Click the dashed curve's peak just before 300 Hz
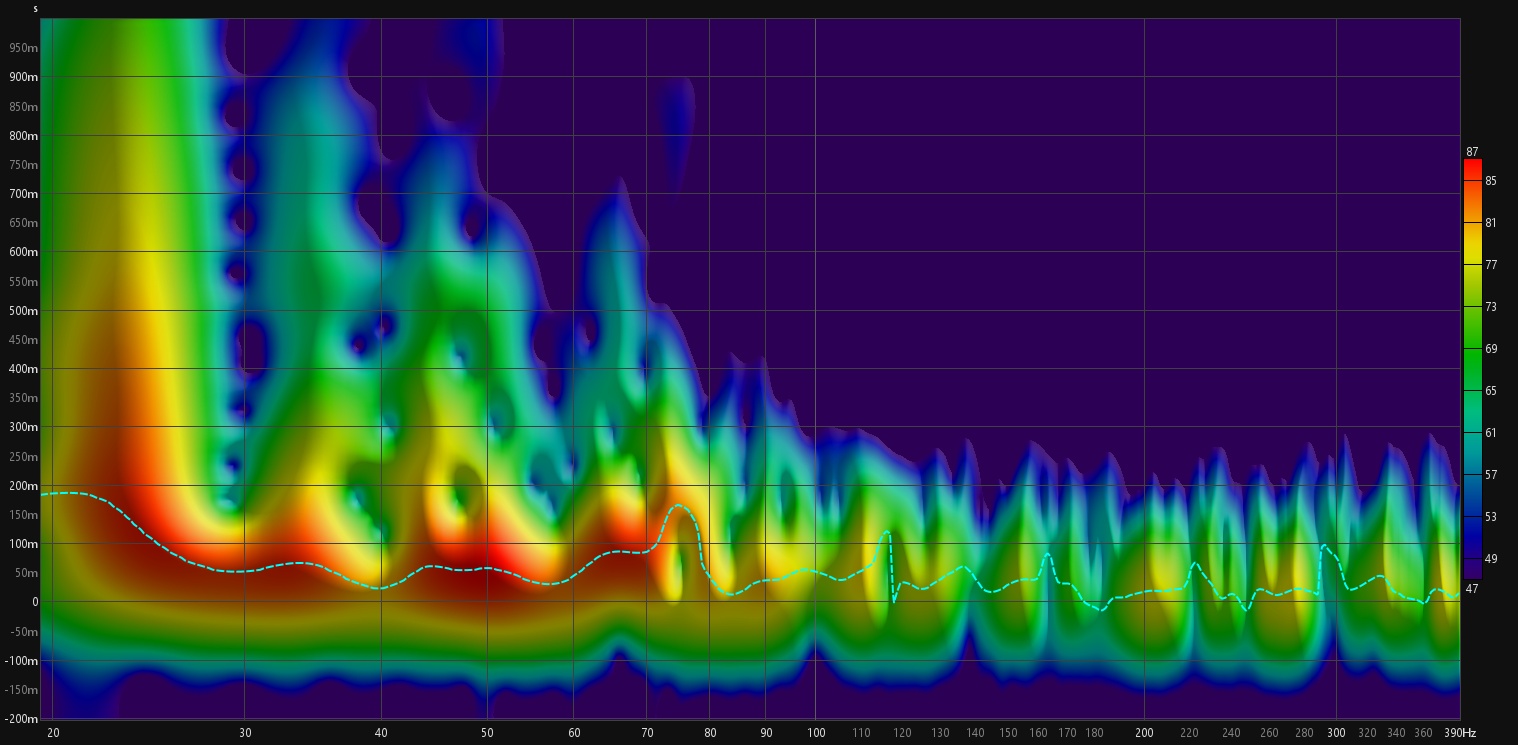This screenshot has height=745, width=1518. [1324, 546]
